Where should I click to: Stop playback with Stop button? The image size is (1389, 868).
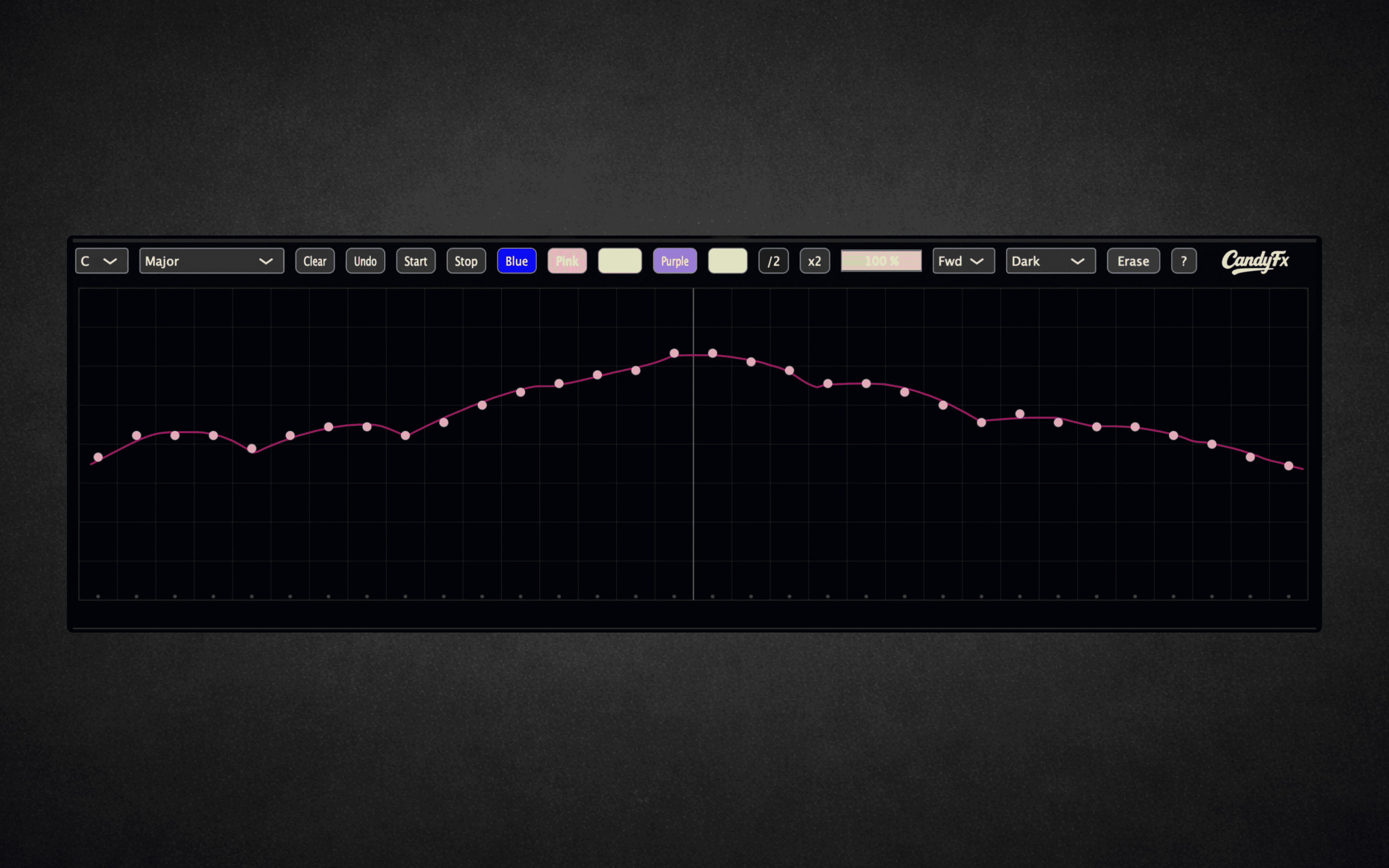466,261
